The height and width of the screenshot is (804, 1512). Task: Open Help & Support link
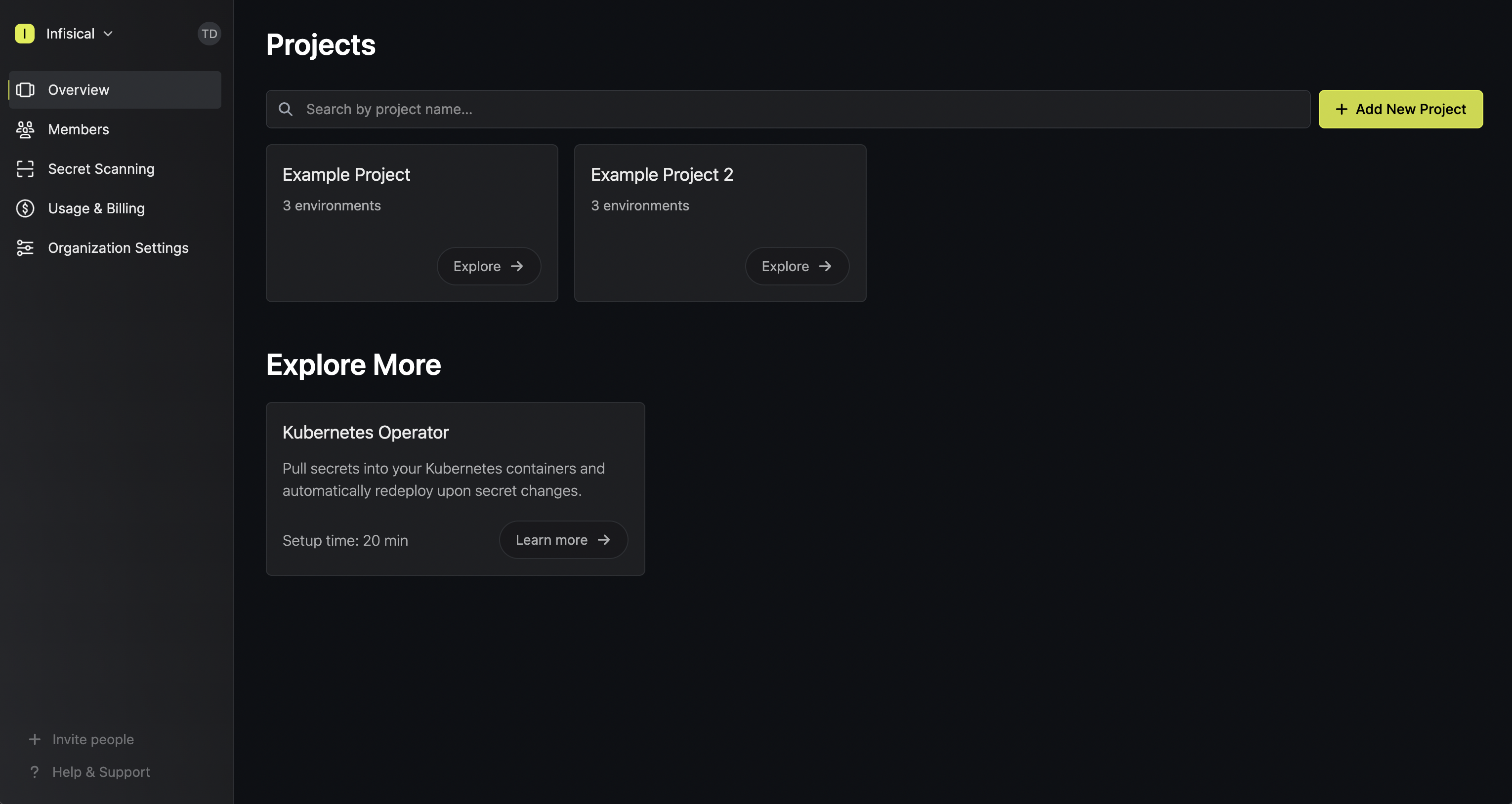(101, 772)
